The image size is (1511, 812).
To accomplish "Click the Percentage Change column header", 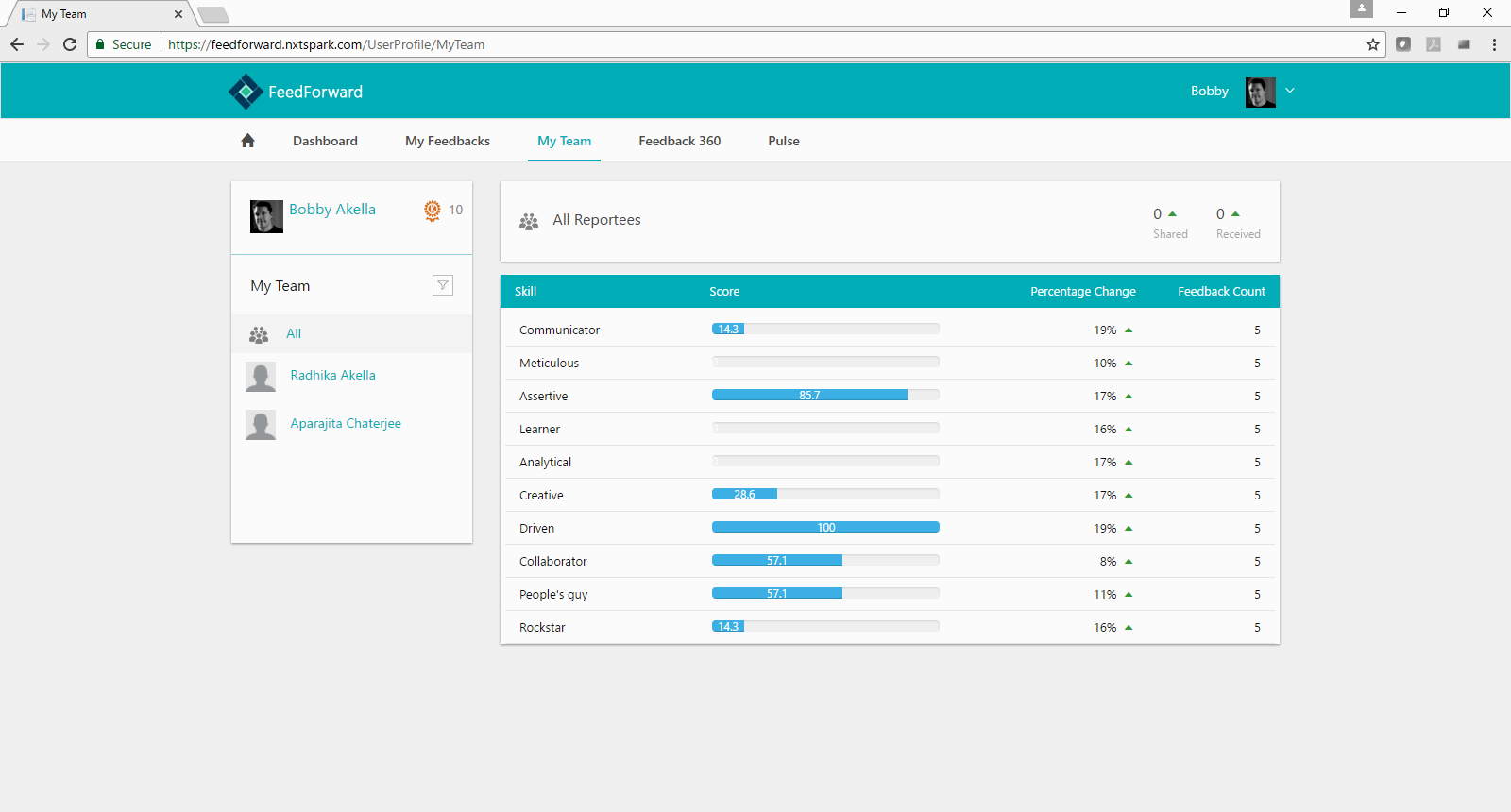I will tap(1083, 292).
